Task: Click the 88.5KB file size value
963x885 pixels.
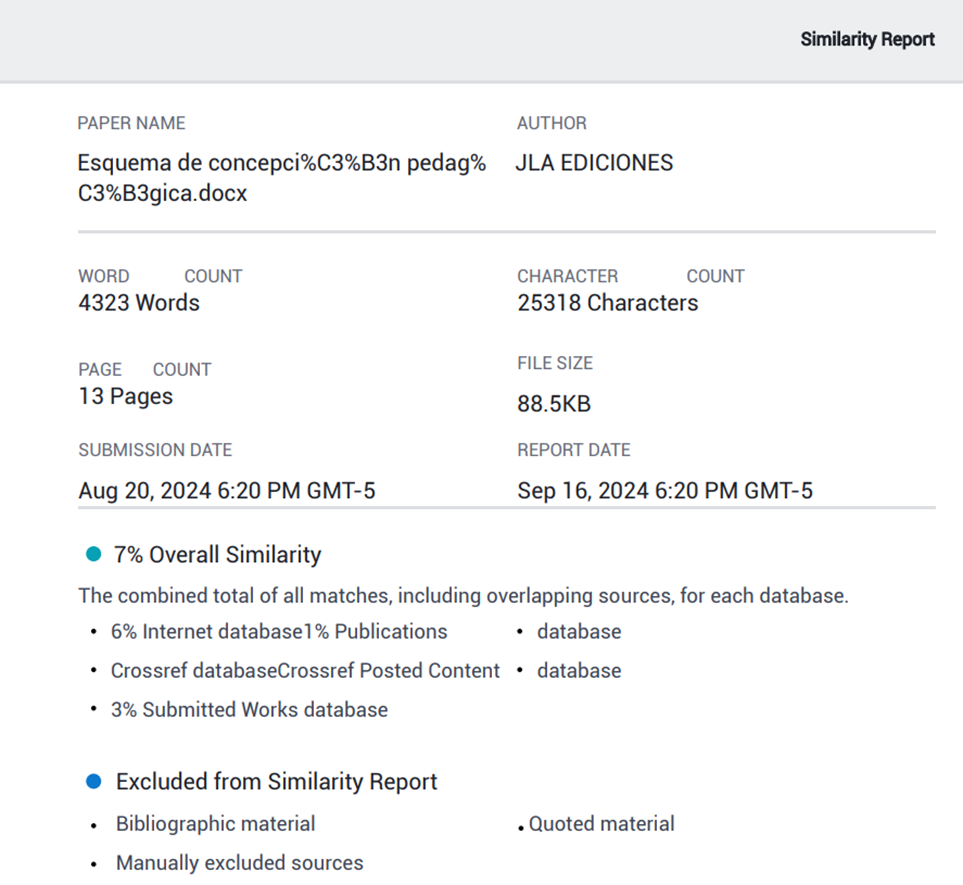Action: pyautogui.click(x=554, y=404)
